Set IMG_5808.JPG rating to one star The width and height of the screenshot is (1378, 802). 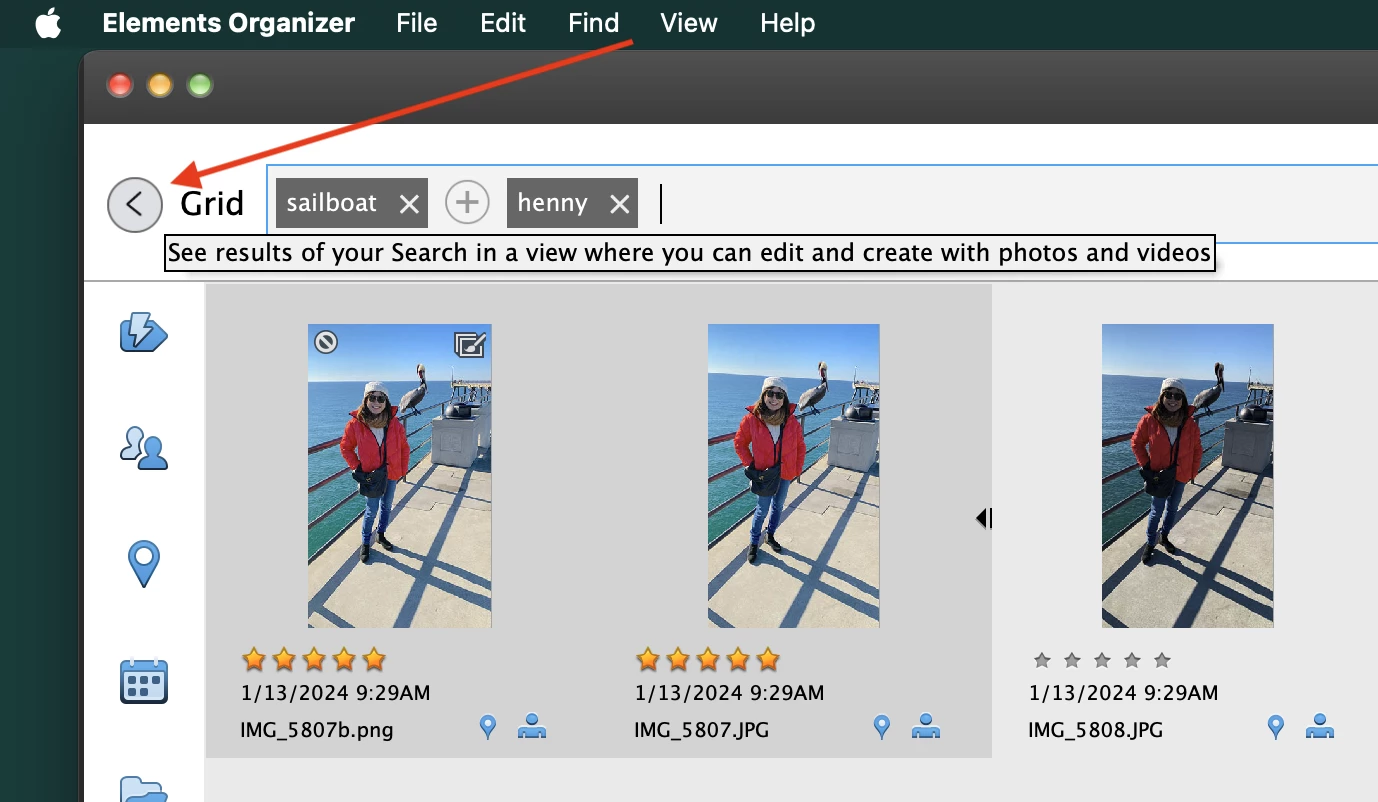coord(1042,660)
